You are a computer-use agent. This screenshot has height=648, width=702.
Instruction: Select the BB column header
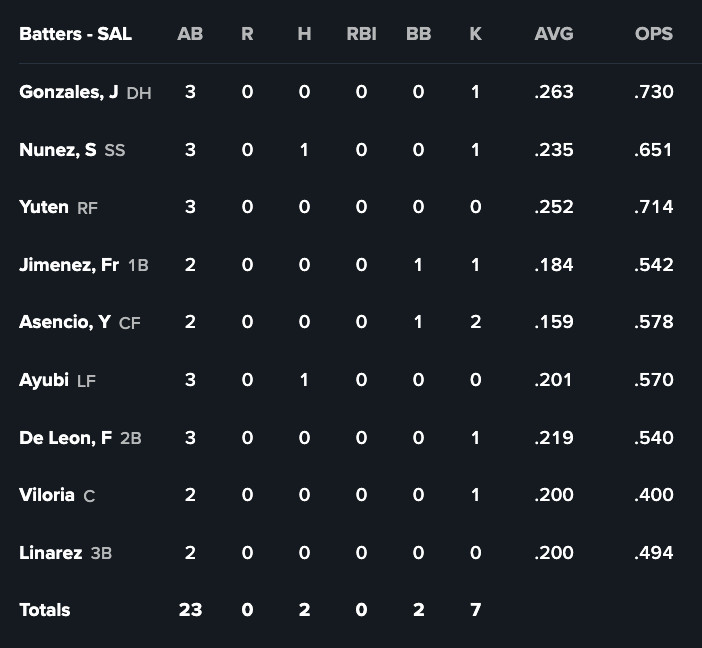click(x=418, y=34)
